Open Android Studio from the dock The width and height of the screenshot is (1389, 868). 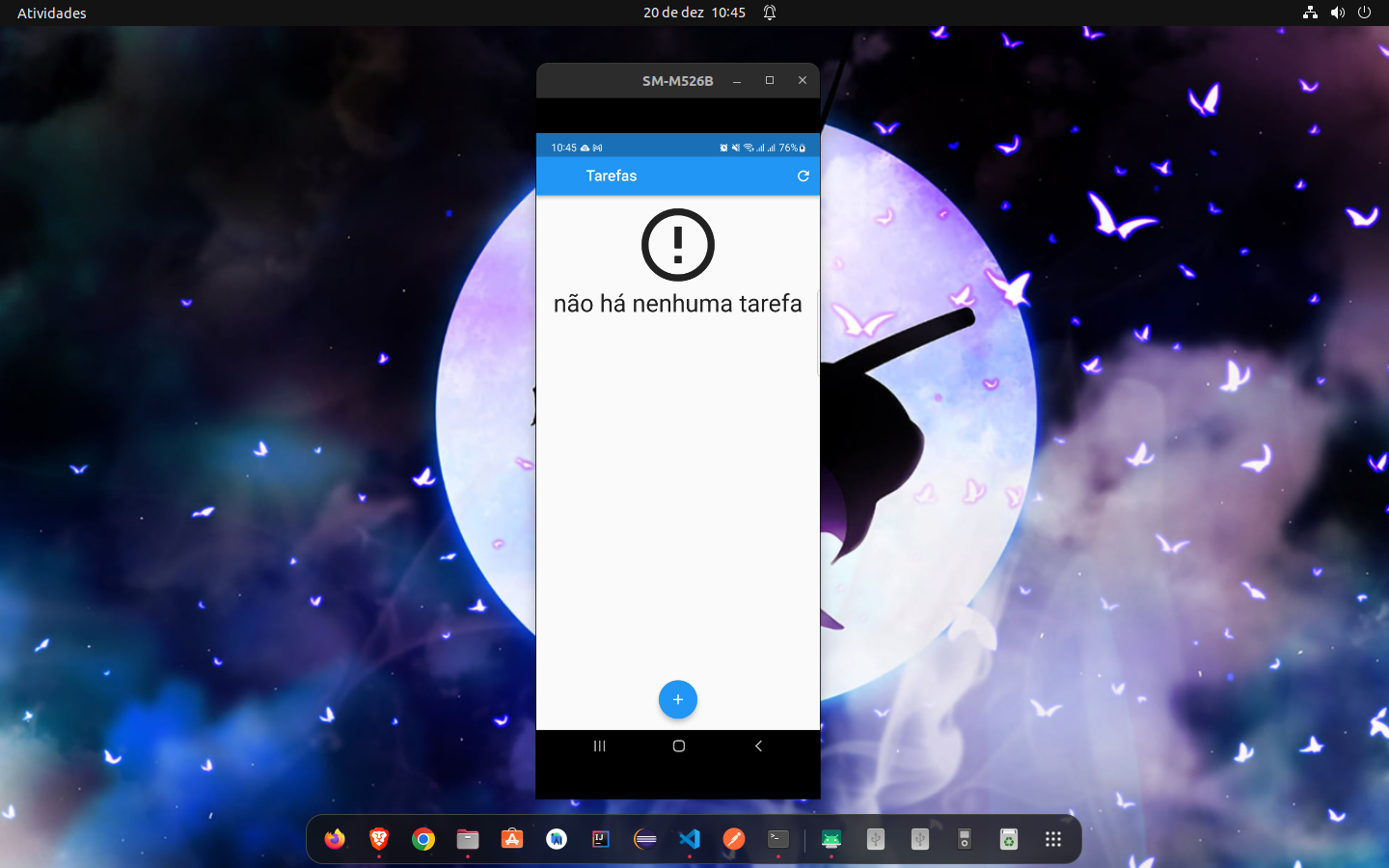point(556,839)
